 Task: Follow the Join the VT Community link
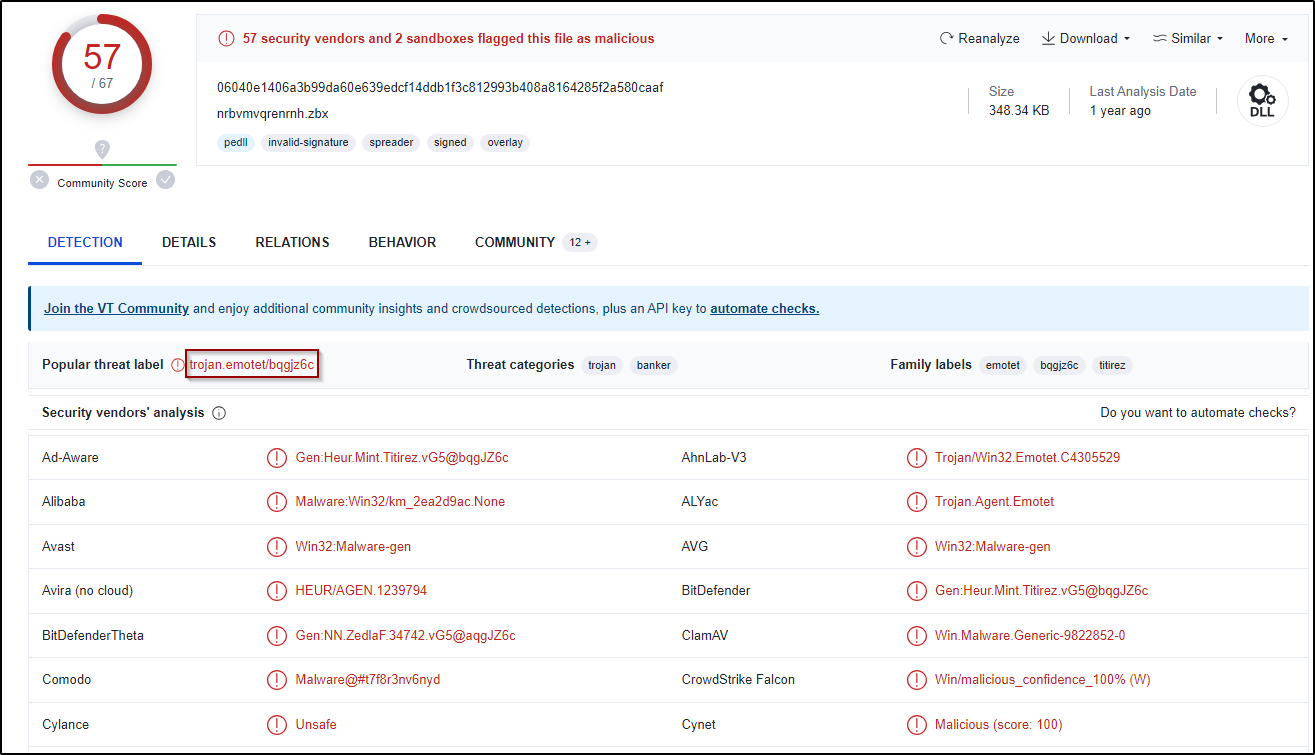[x=116, y=309]
